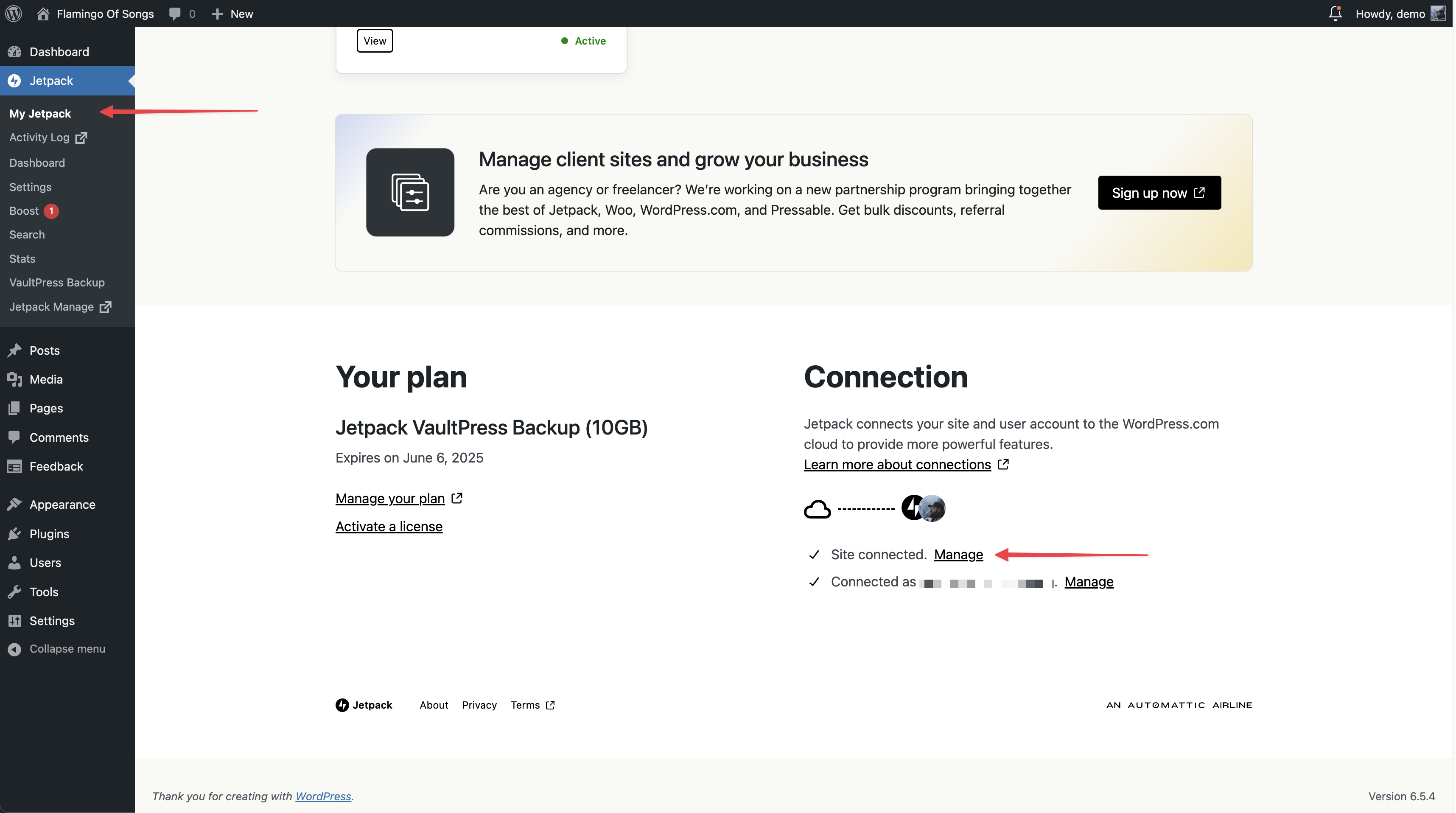This screenshot has height=813, width=1456.
Task: Click the Plugins icon in the sidebar
Action: 15,534
